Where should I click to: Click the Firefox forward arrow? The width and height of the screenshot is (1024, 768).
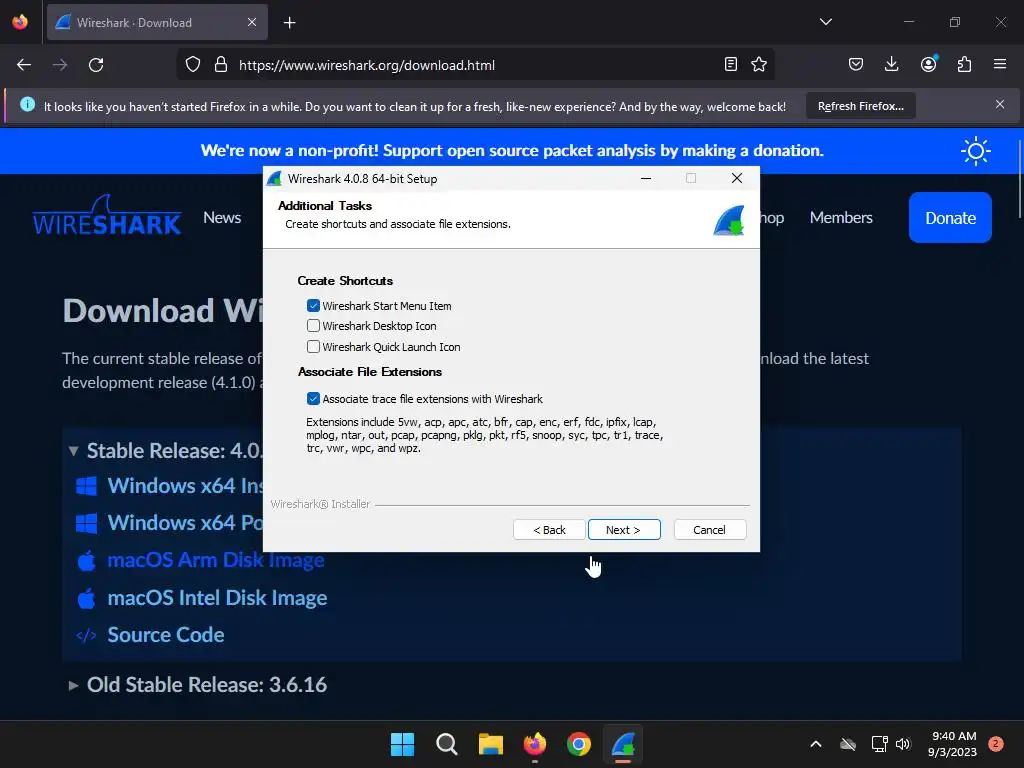[60, 65]
